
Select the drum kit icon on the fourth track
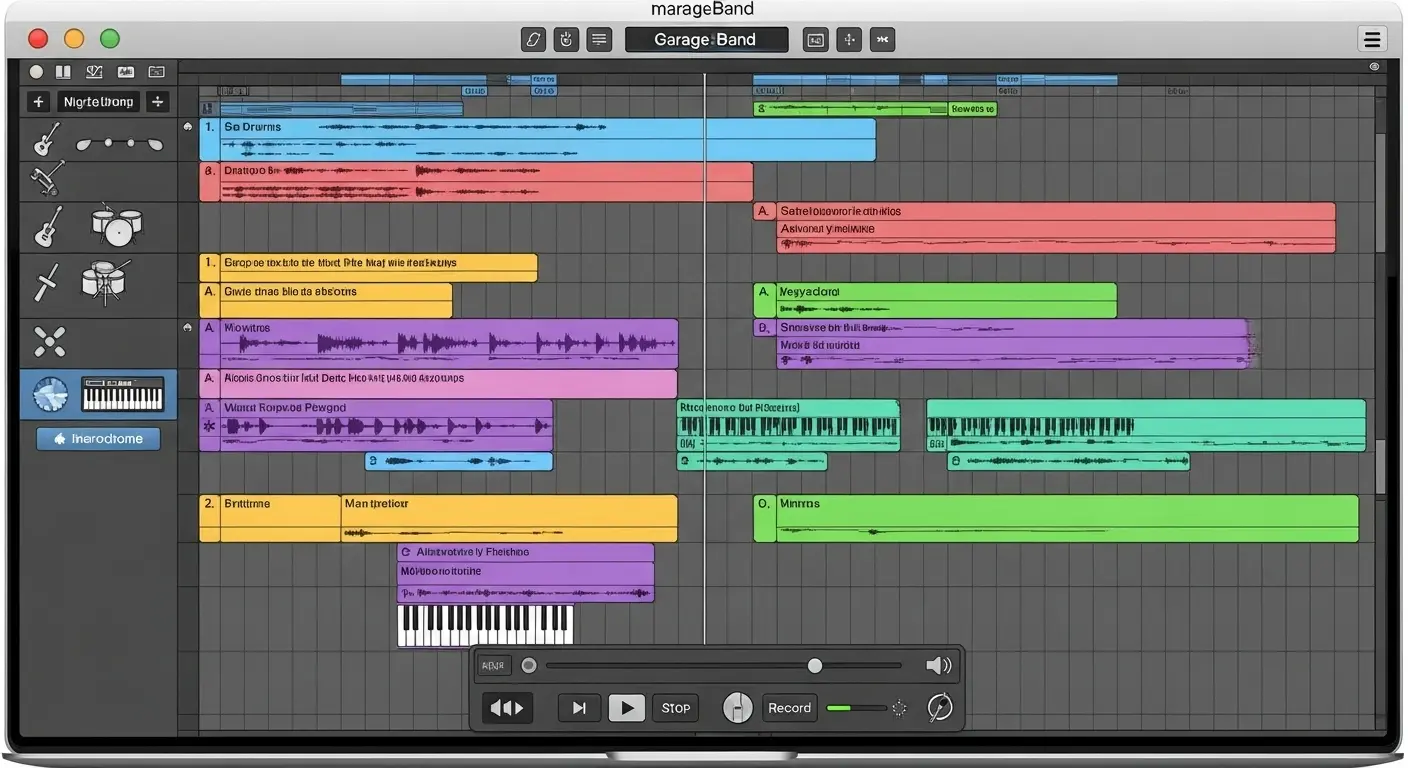click(103, 282)
